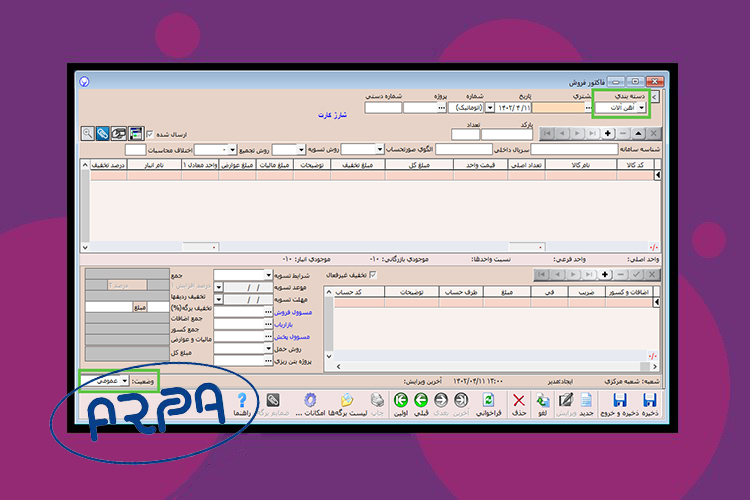This screenshot has height=500, width=750.
Task: Toggle the ارسال شده checkbox
Action: click(150, 134)
